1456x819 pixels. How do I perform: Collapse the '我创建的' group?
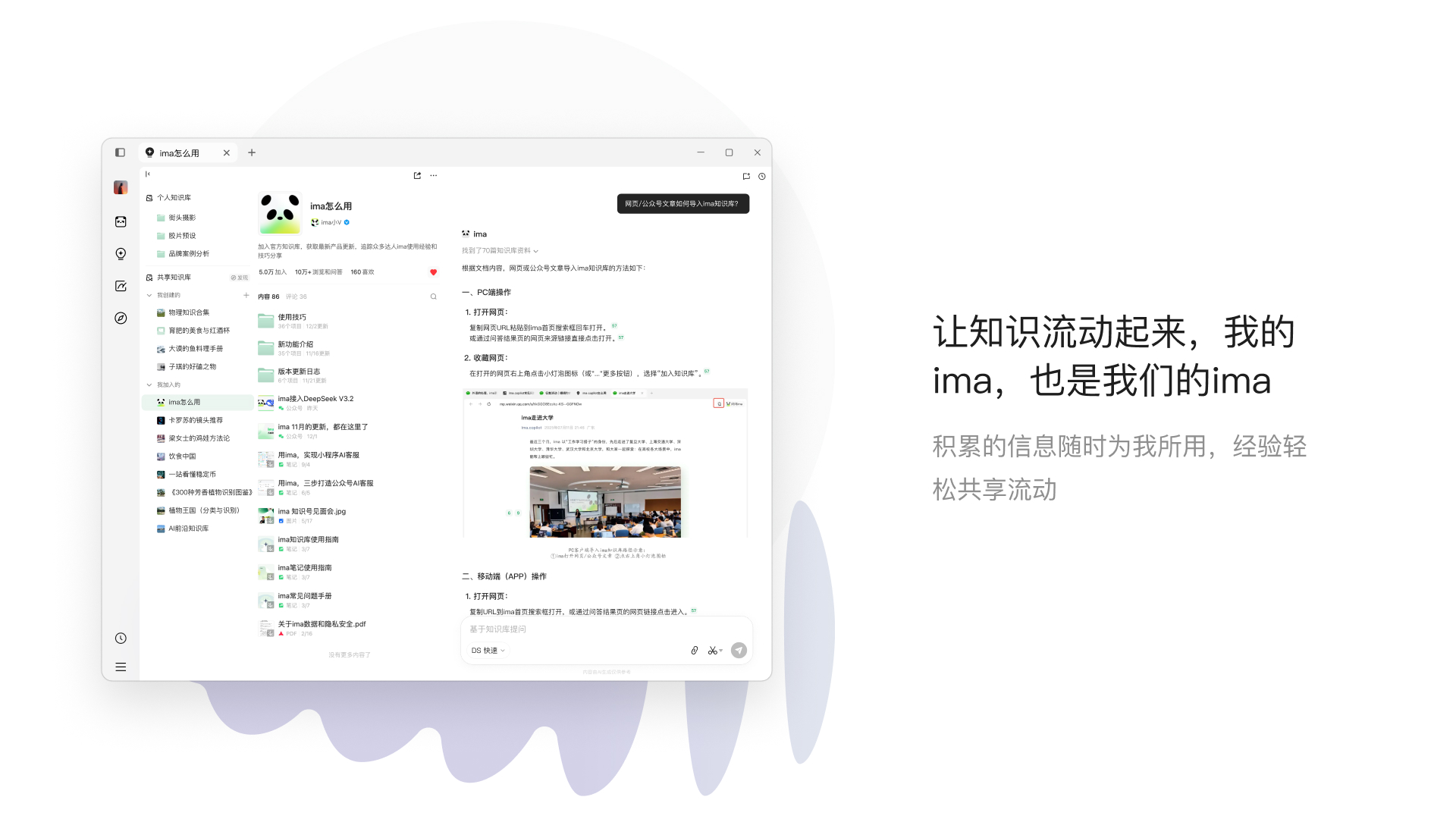[149, 295]
